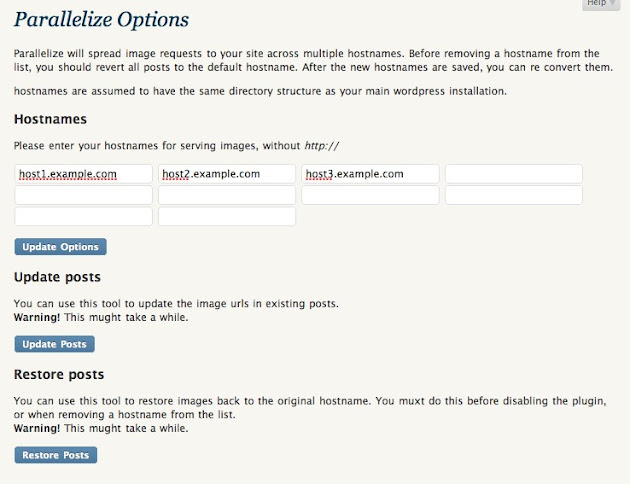Click the Restore Posts button
Image resolution: width=630 pixels, height=484 pixels.
click(56, 455)
